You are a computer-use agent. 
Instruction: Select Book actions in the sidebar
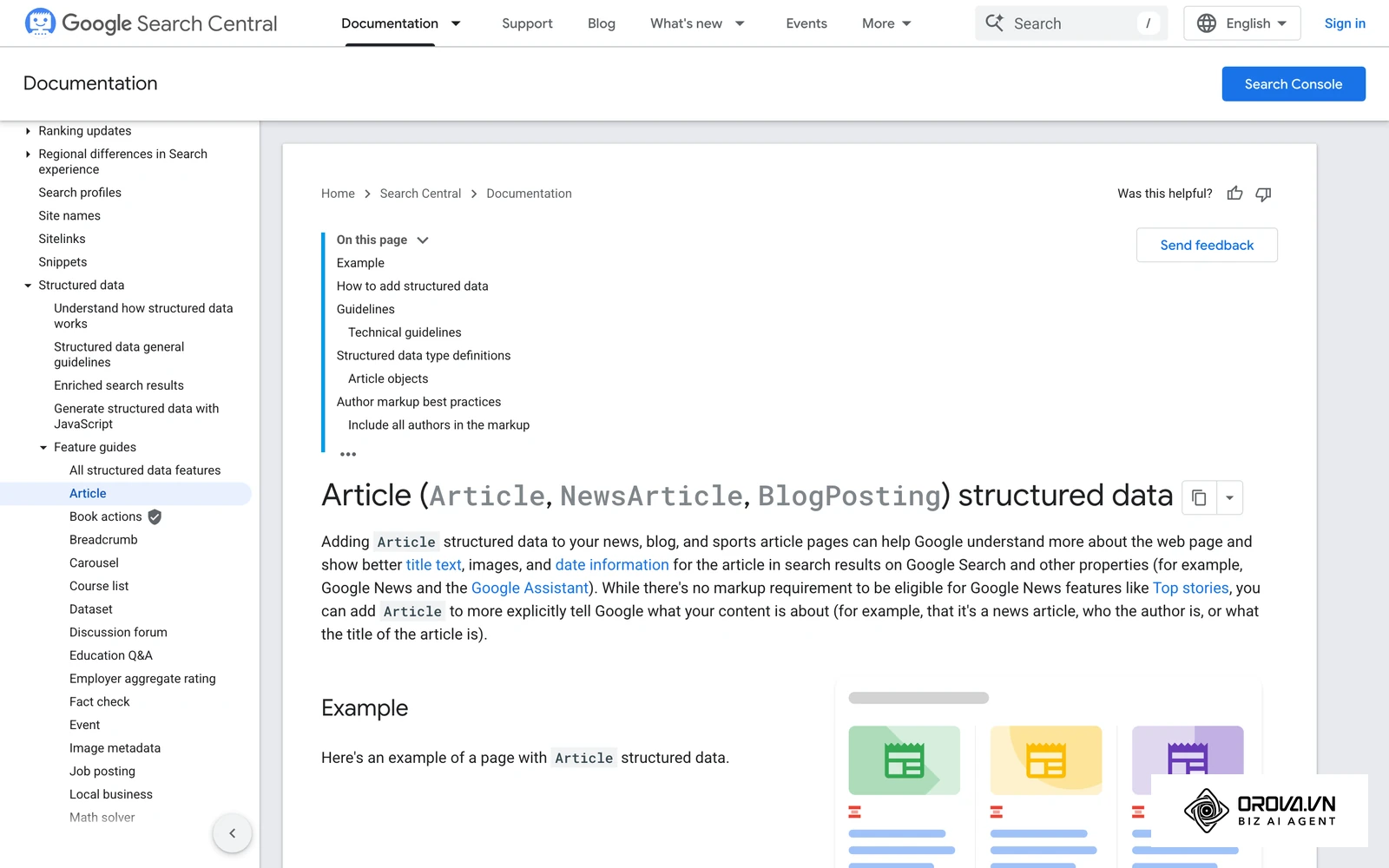pyautogui.click(x=105, y=516)
